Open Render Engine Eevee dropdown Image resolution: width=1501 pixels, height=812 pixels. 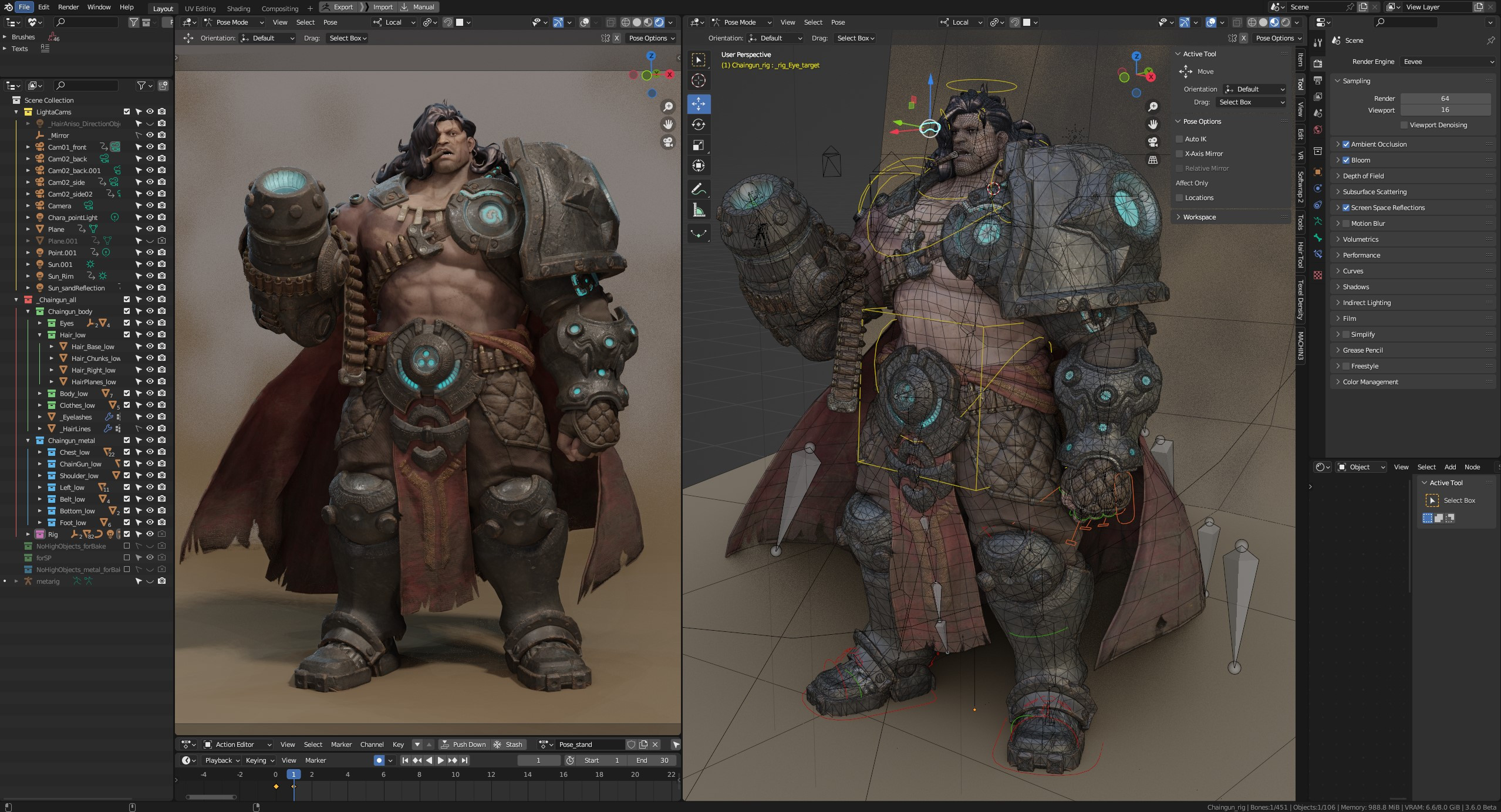pyautogui.click(x=1448, y=62)
